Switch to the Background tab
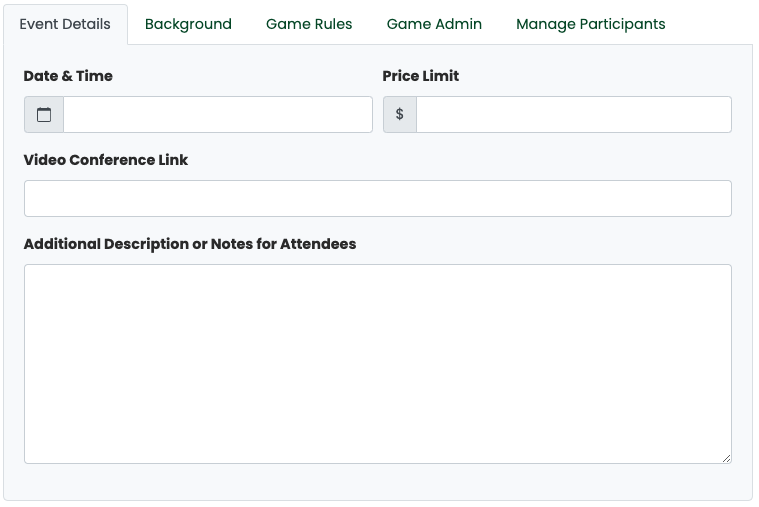 pos(188,24)
